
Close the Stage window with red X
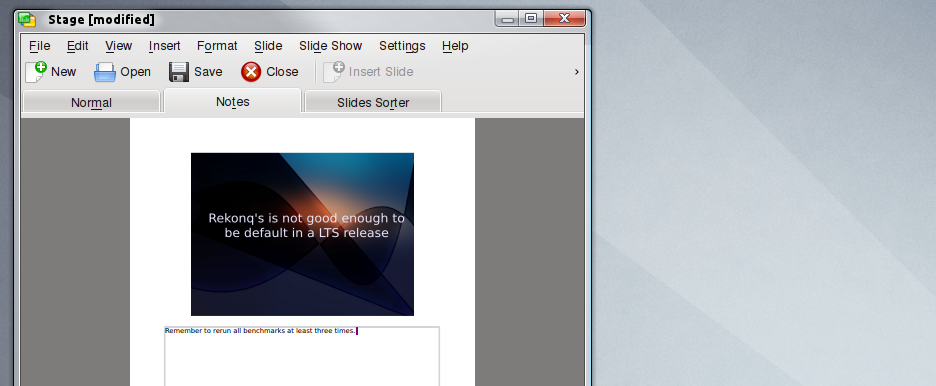pyautogui.click(x=564, y=19)
